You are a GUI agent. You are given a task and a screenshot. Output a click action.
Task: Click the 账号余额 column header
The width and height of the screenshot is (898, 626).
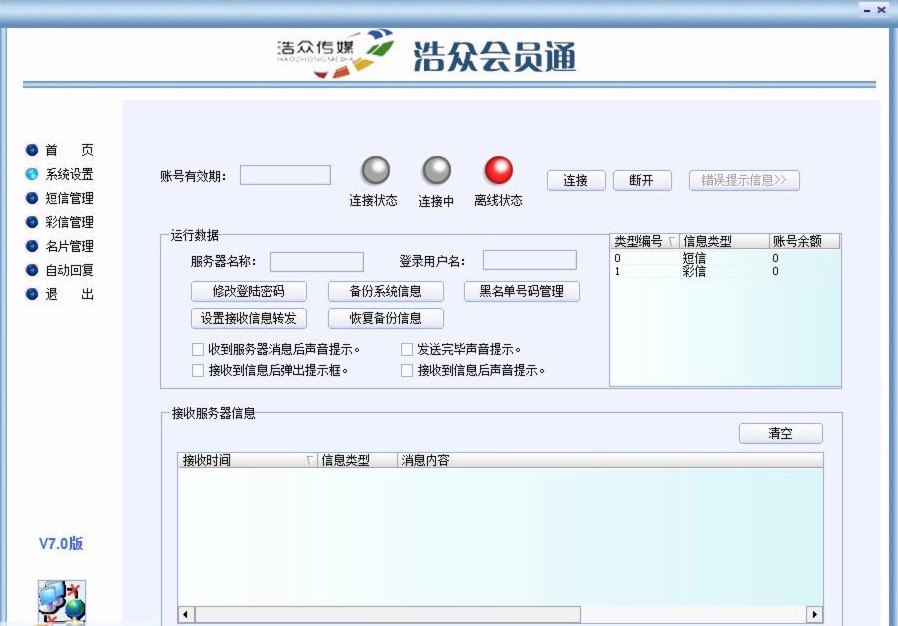coord(804,241)
